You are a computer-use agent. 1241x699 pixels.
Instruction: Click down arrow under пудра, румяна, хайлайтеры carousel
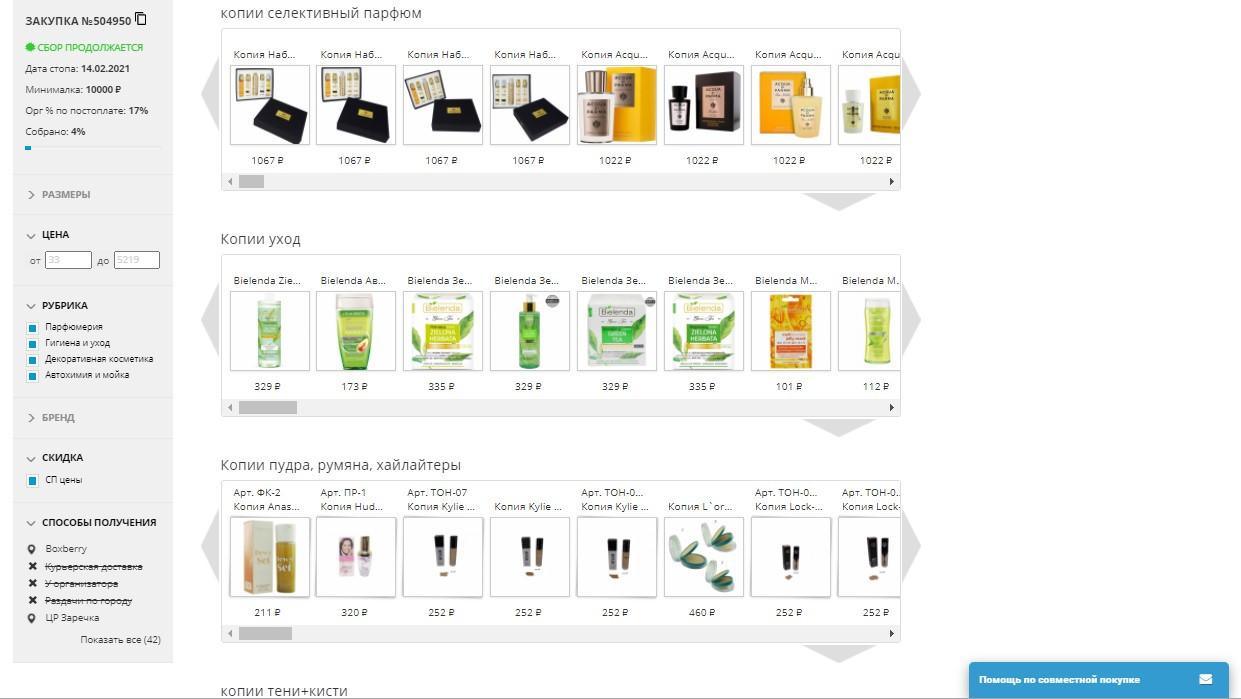click(x=839, y=653)
